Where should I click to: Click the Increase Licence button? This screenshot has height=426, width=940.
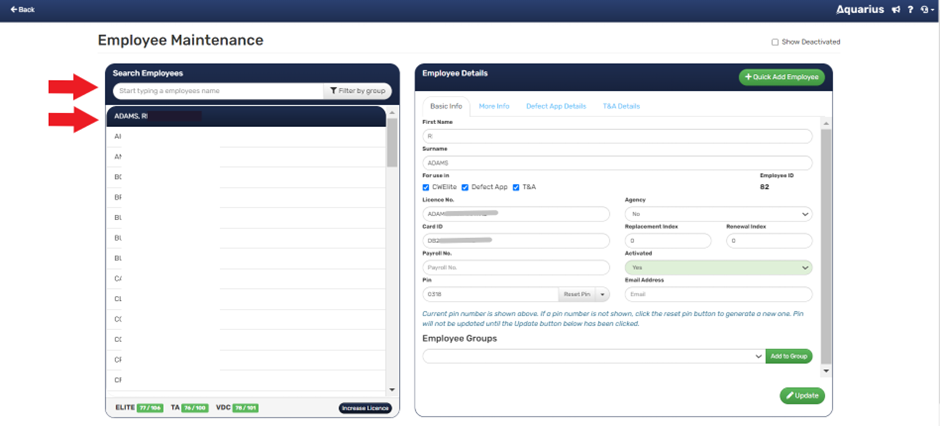click(x=365, y=408)
